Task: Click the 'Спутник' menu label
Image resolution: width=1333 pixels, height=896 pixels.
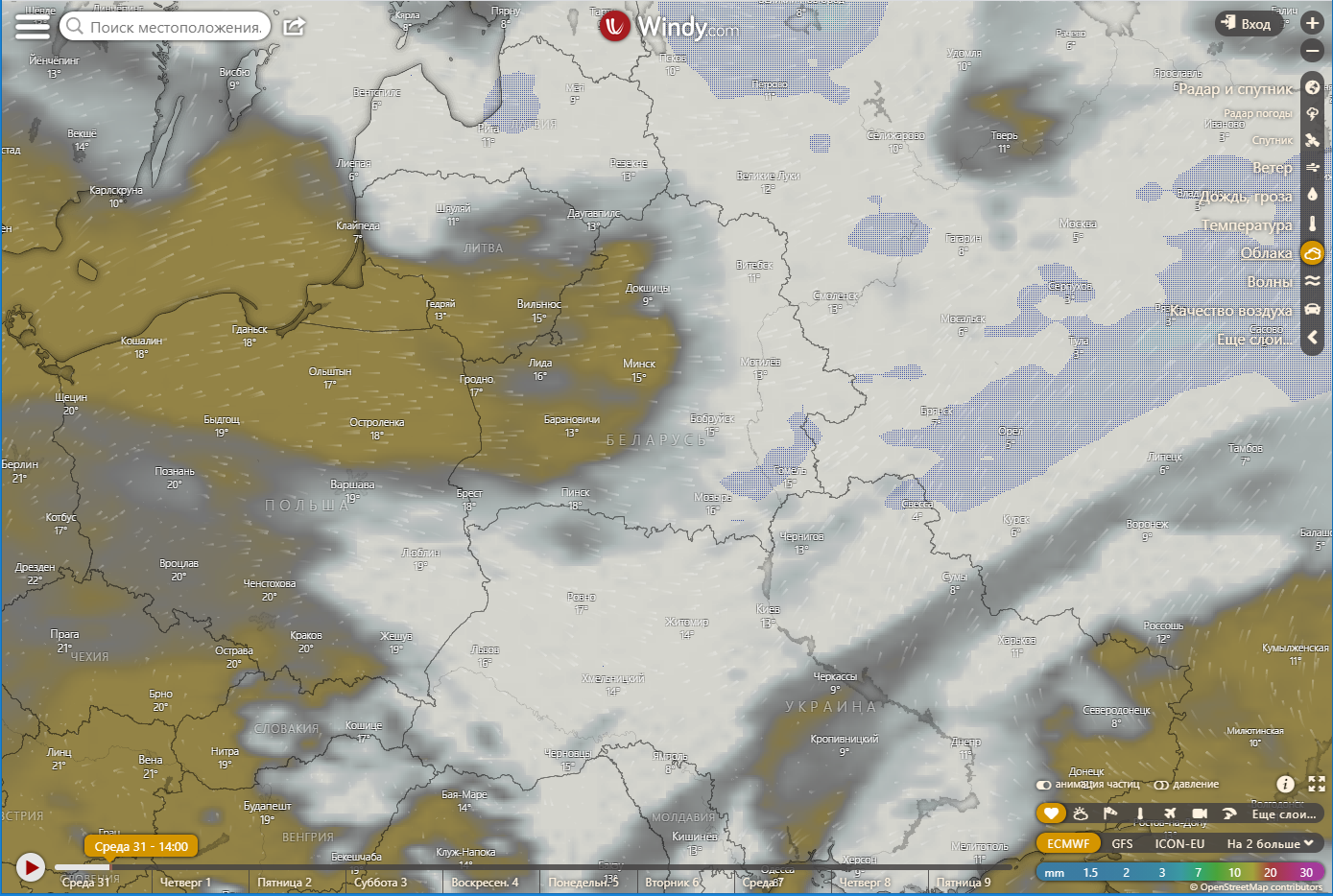Action: click(x=1273, y=140)
